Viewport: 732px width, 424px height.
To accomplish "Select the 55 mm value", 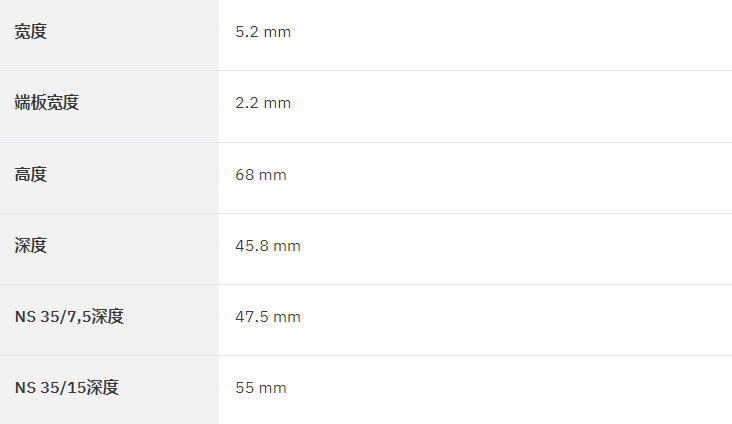I will 260,388.
